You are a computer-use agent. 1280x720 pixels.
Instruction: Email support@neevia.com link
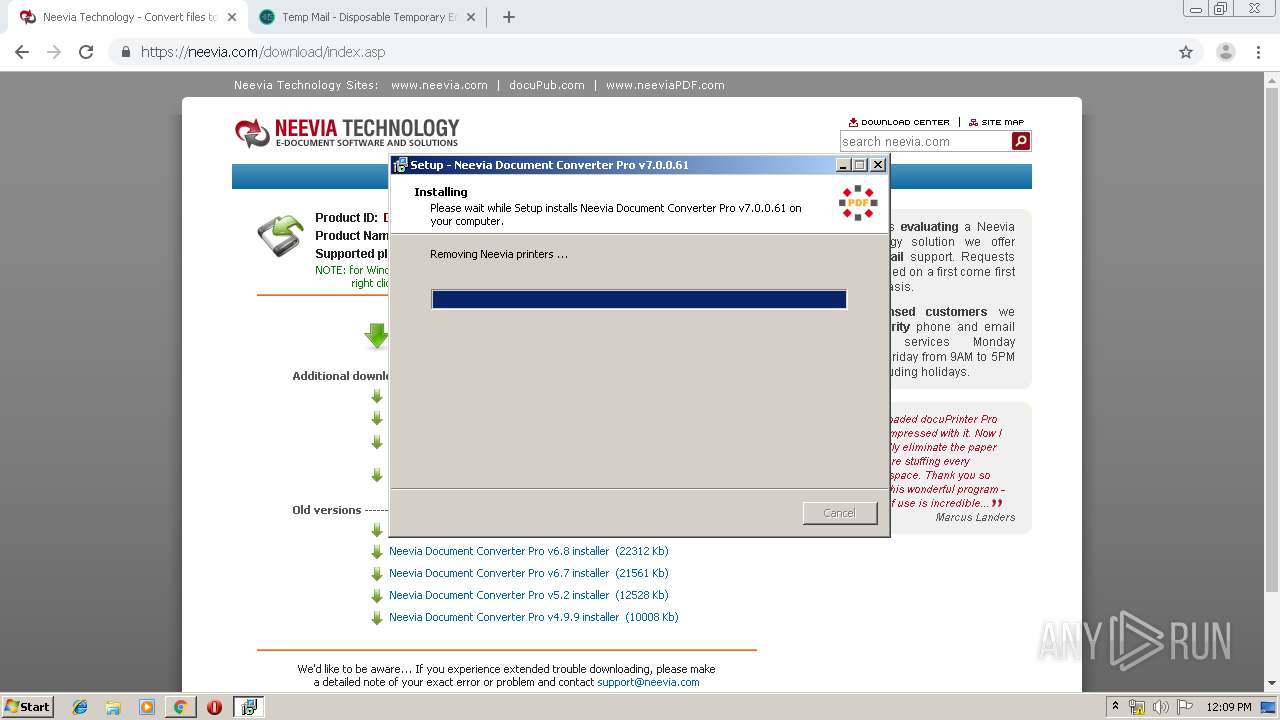(x=648, y=682)
